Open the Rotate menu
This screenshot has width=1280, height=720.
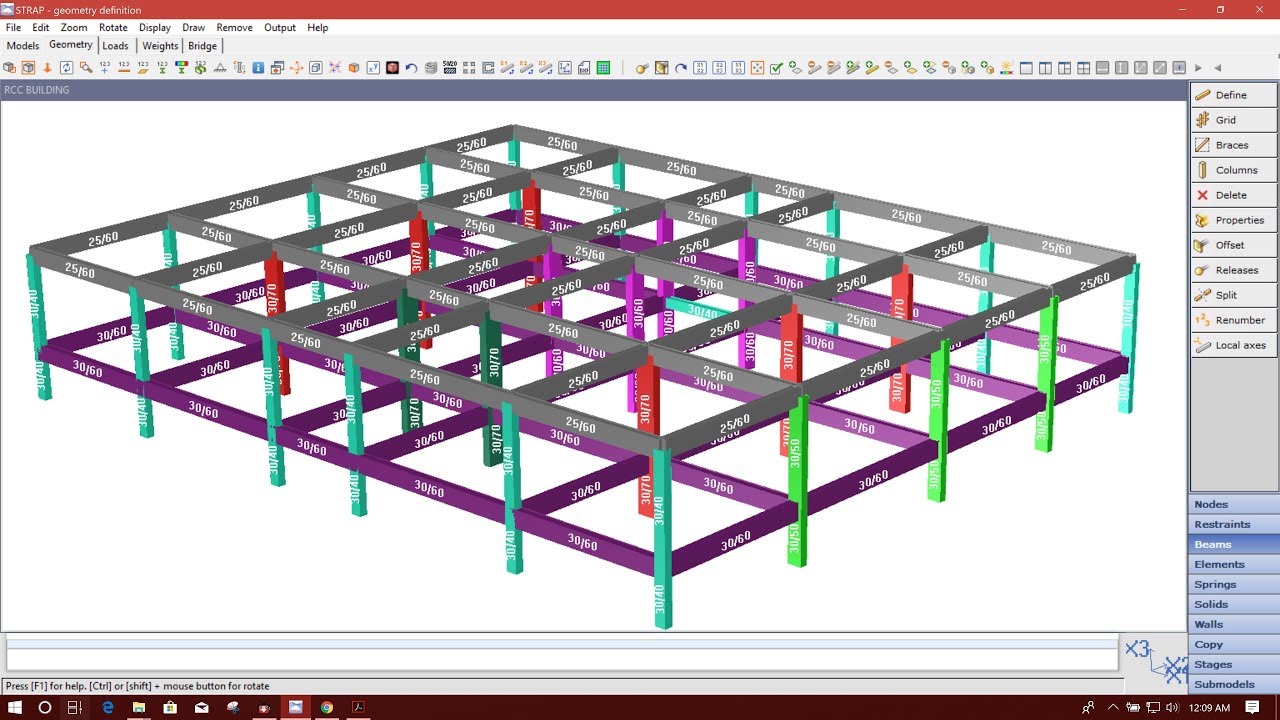click(113, 27)
